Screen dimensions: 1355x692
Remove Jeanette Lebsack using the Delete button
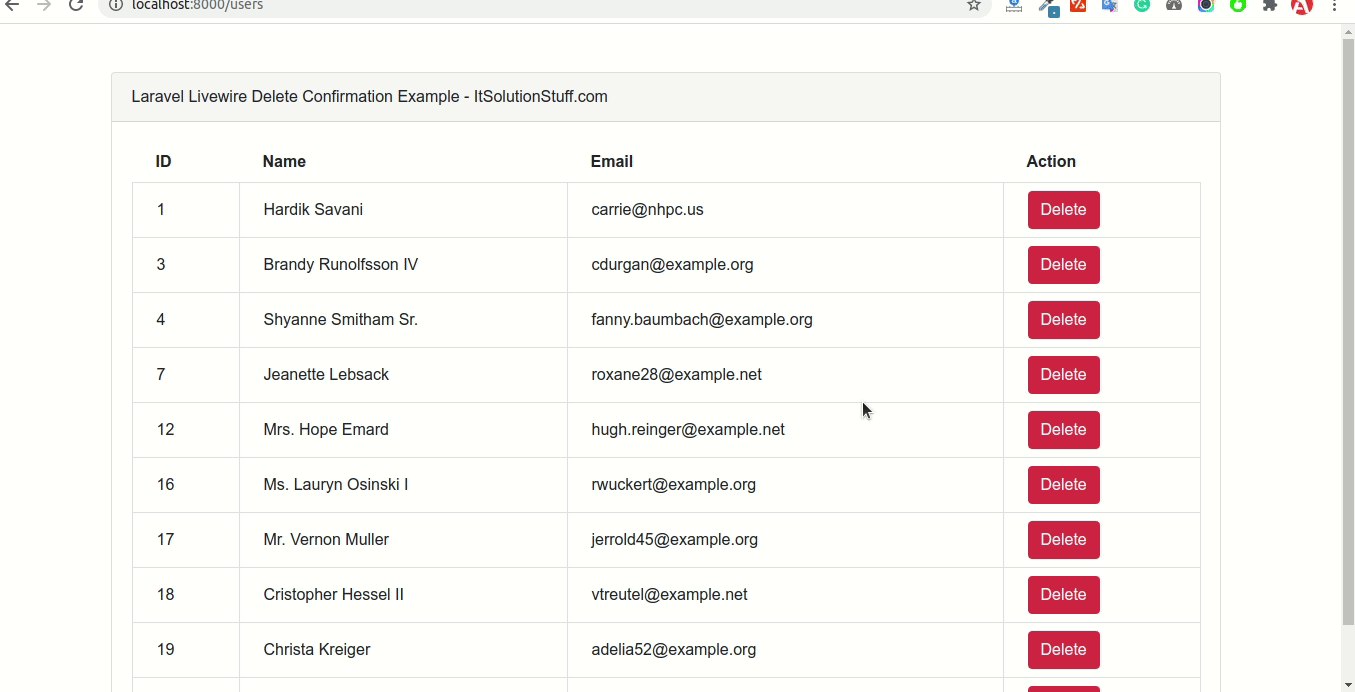point(1063,375)
